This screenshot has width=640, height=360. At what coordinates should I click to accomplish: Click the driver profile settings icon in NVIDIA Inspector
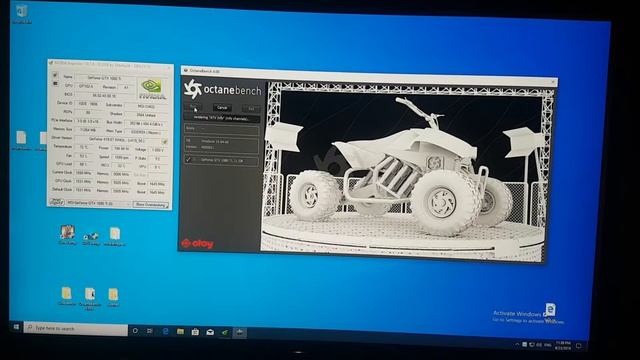[164, 141]
